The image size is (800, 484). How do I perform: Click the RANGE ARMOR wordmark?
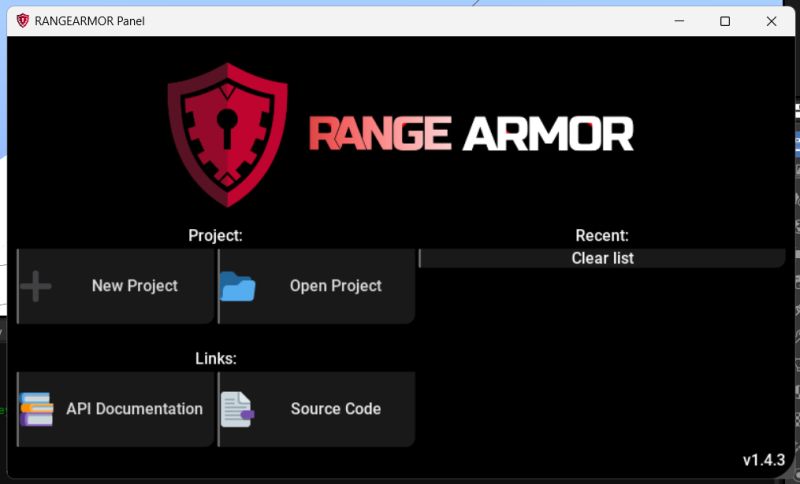[471, 134]
